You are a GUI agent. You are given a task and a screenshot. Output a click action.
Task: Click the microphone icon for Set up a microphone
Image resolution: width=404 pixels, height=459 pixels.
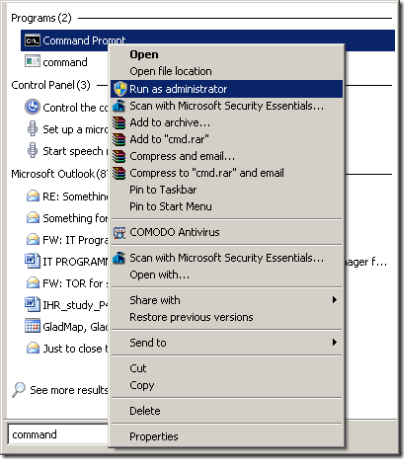tap(32, 129)
